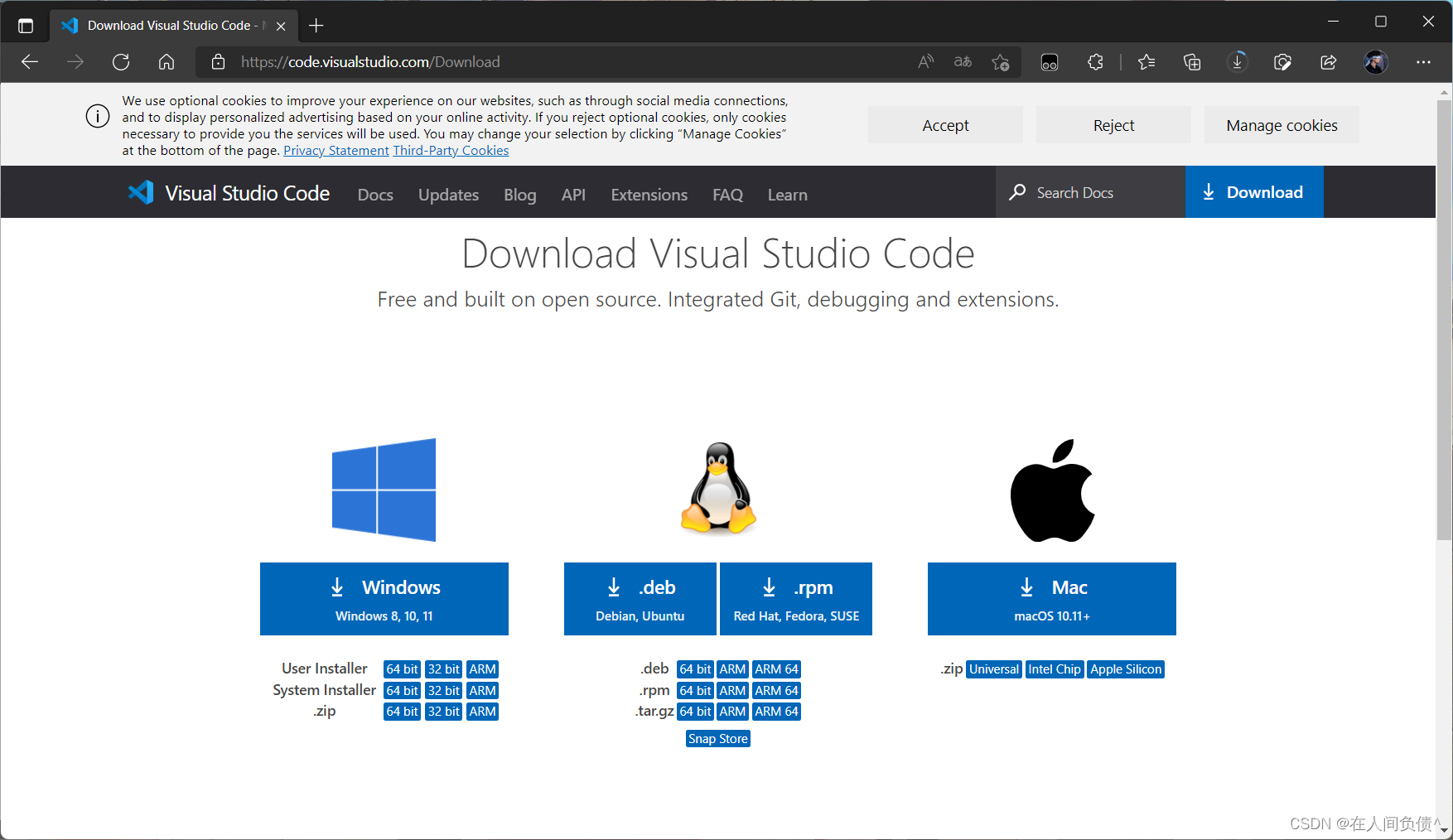1453x840 pixels.
Task: Click the blue Download button in navbar
Action: (x=1254, y=192)
